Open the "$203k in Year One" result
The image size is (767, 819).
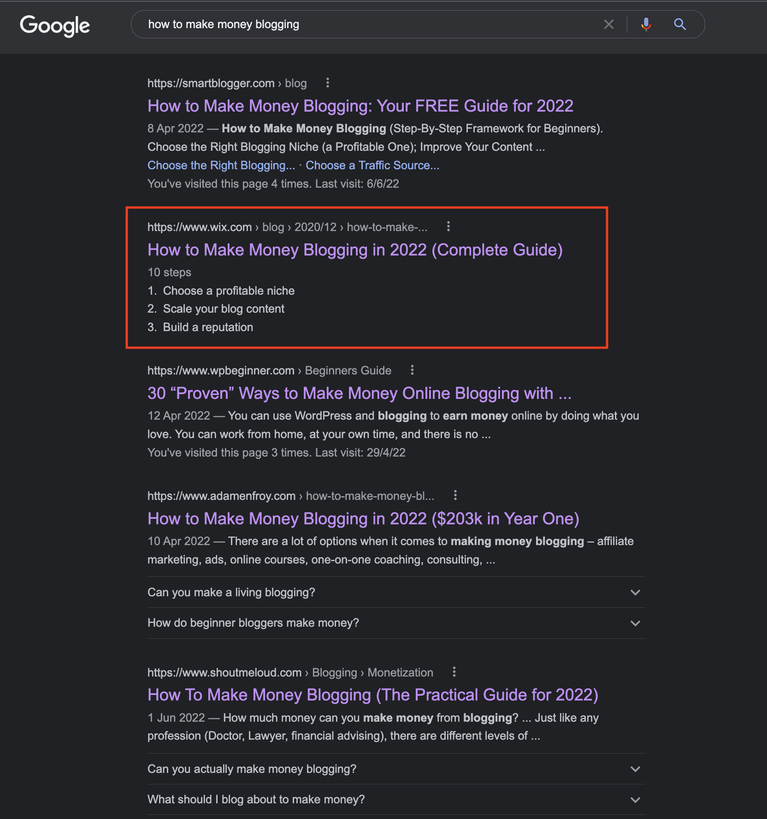[363, 519]
